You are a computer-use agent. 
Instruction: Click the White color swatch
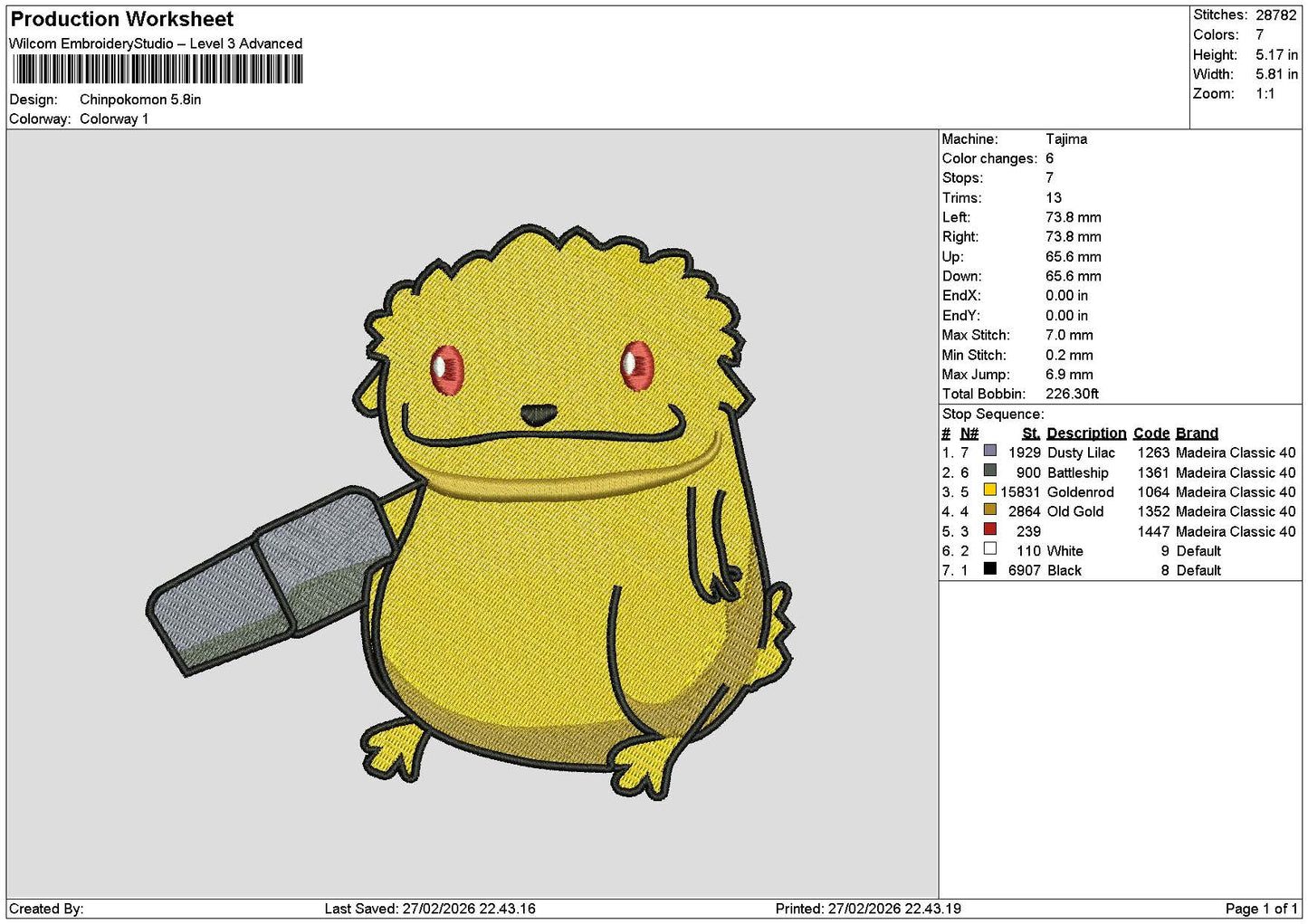pos(990,549)
